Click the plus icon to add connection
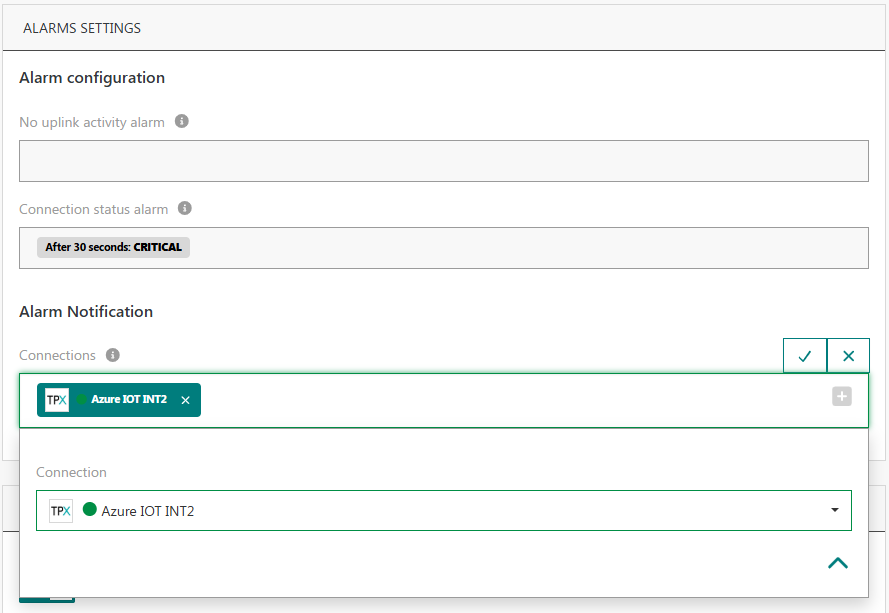 coord(842,397)
